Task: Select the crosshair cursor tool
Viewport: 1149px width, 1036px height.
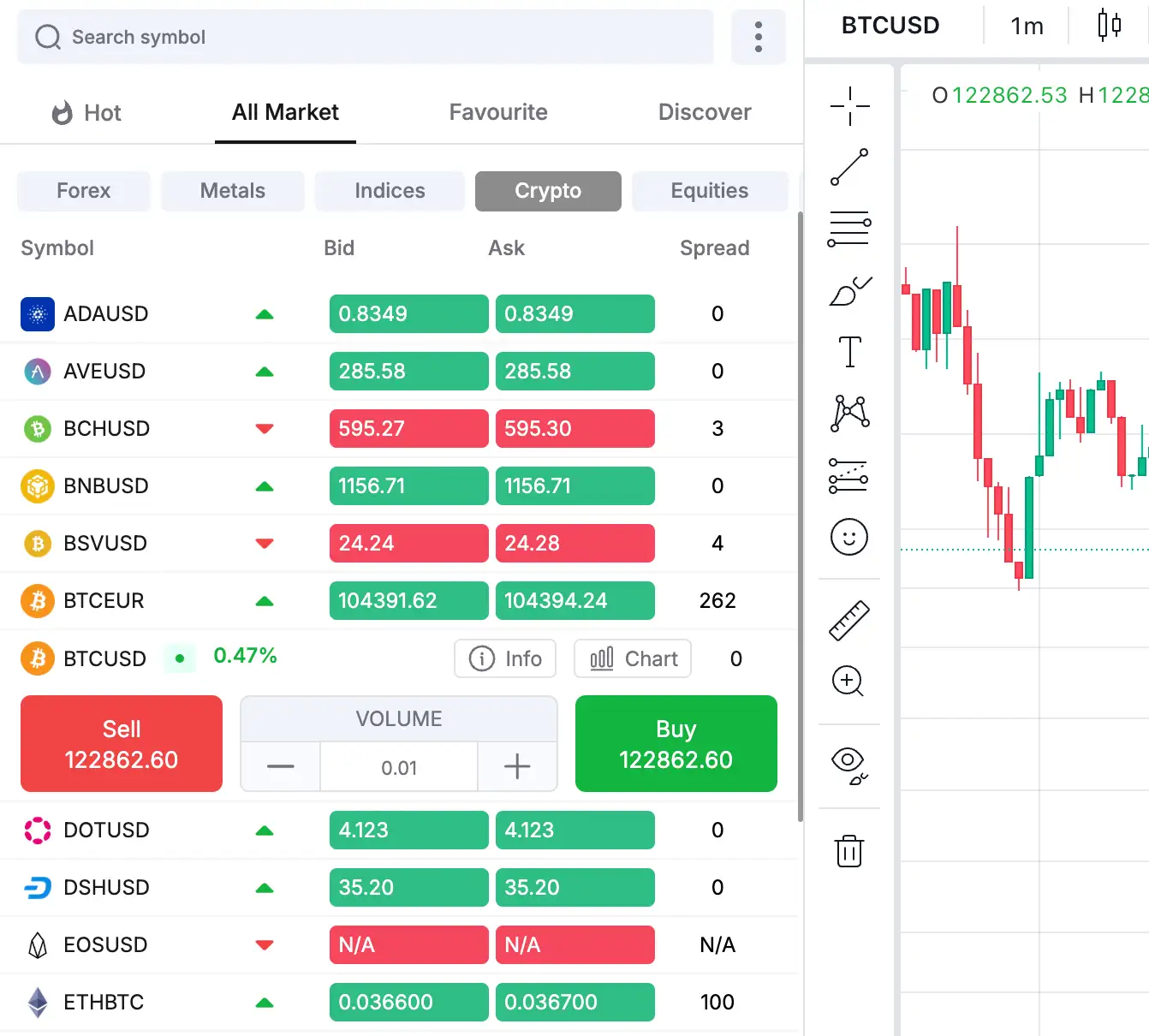Action: pyautogui.click(x=849, y=106)
